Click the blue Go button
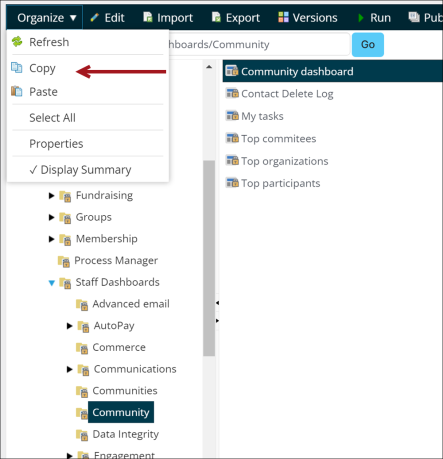 pyautogui.click(x=368, y=44)
